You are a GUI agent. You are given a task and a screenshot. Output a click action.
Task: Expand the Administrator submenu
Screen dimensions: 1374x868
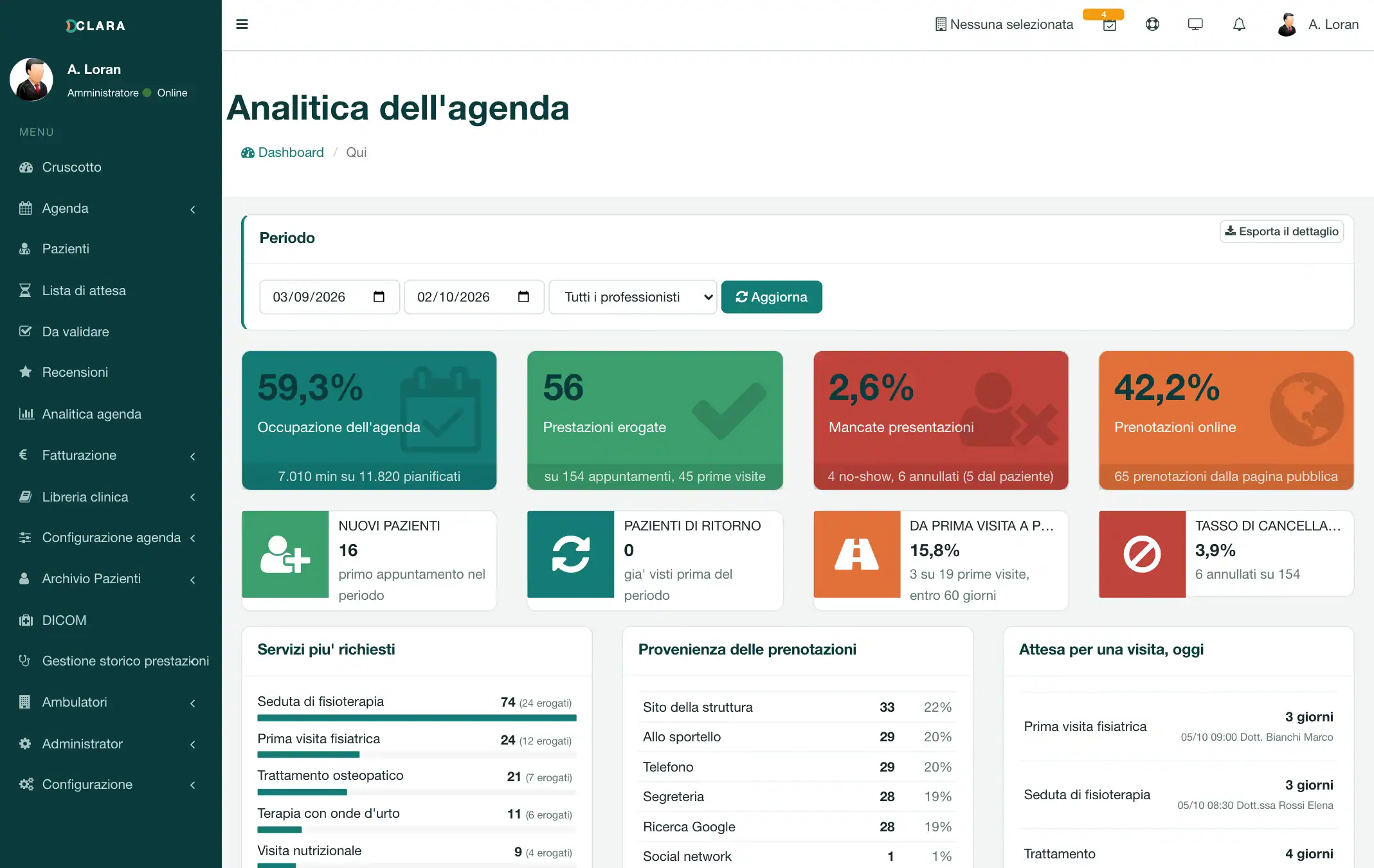[192, 744]
